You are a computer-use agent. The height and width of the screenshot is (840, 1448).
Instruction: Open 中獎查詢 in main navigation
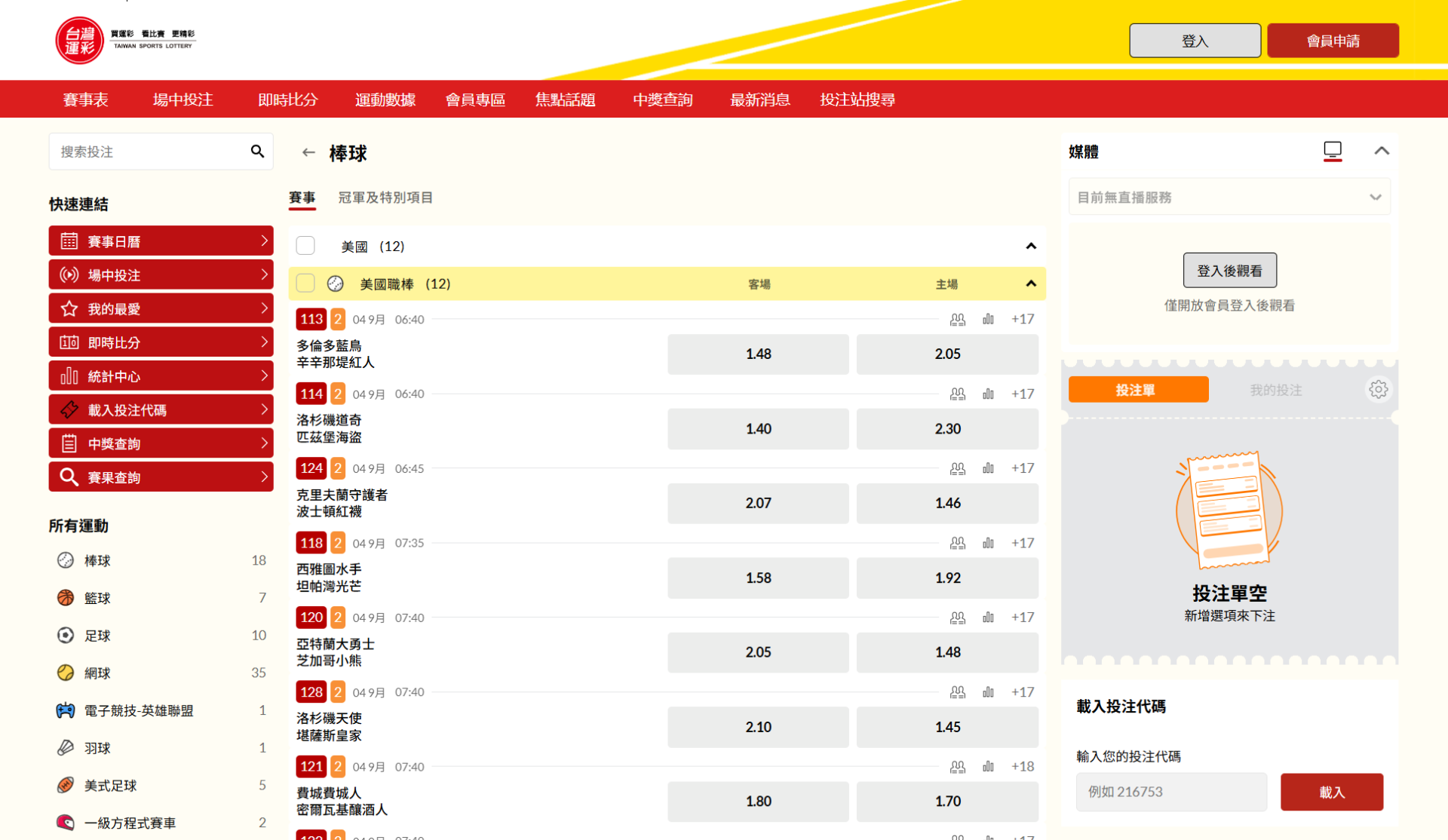coord(663,100)
